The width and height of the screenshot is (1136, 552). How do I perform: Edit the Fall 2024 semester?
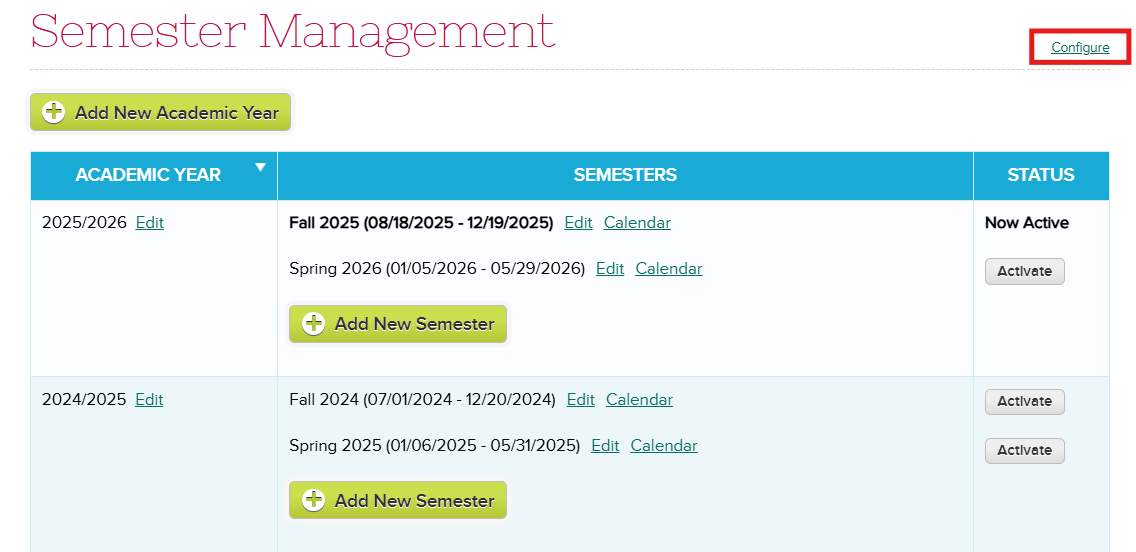pos(580,399)
